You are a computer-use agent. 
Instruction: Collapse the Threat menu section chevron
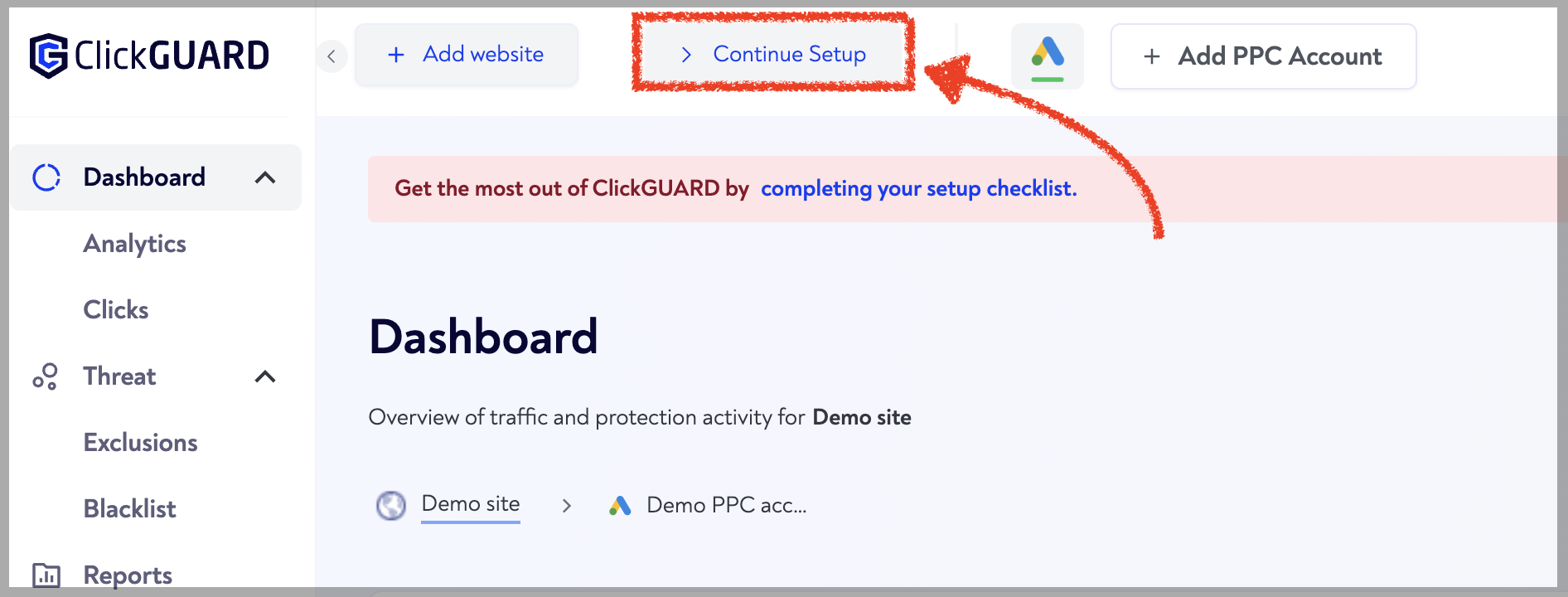(x=265, y=376)
